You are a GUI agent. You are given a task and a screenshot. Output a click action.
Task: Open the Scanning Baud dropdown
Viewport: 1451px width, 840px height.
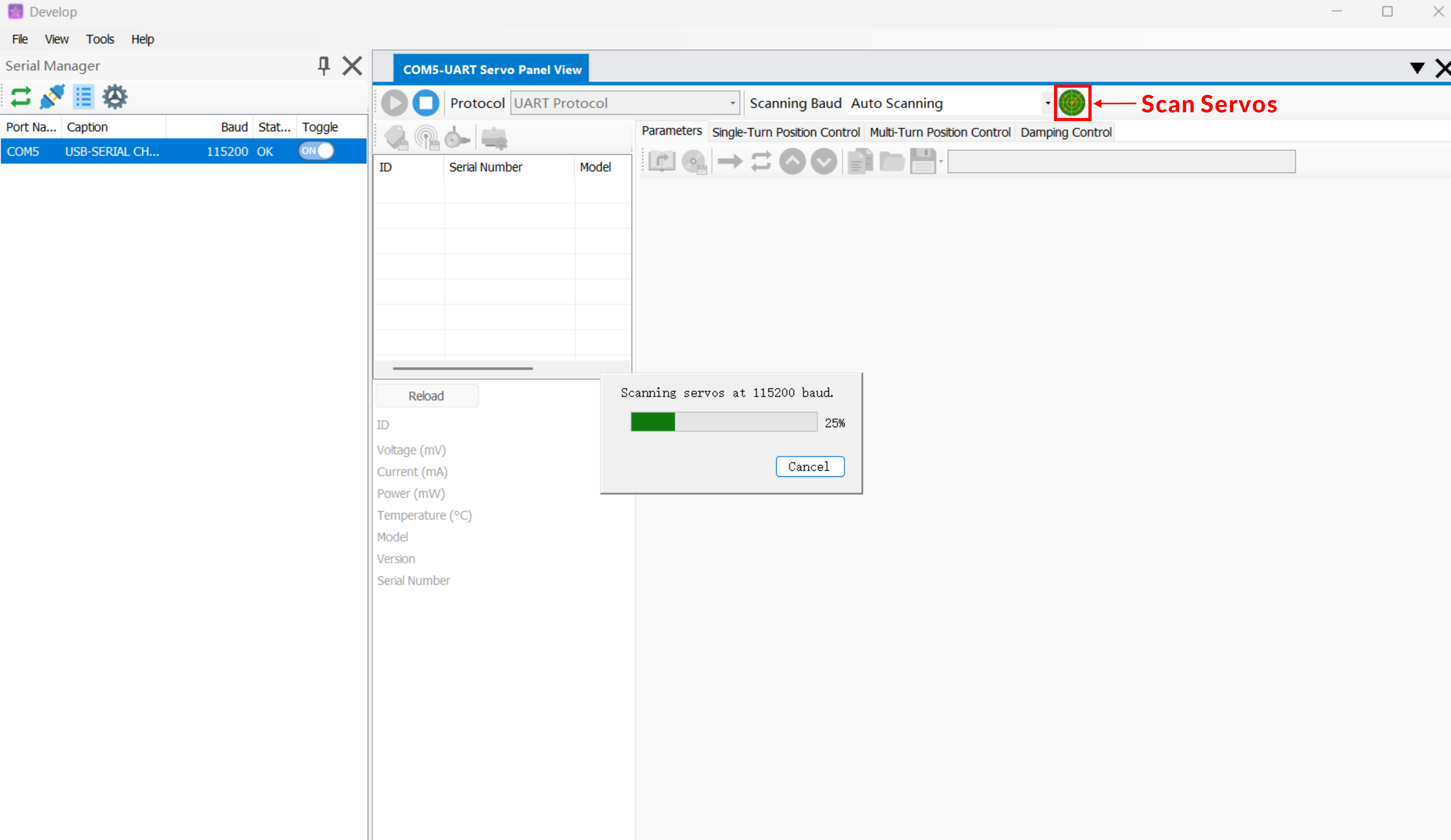[x=1047, y=104]
